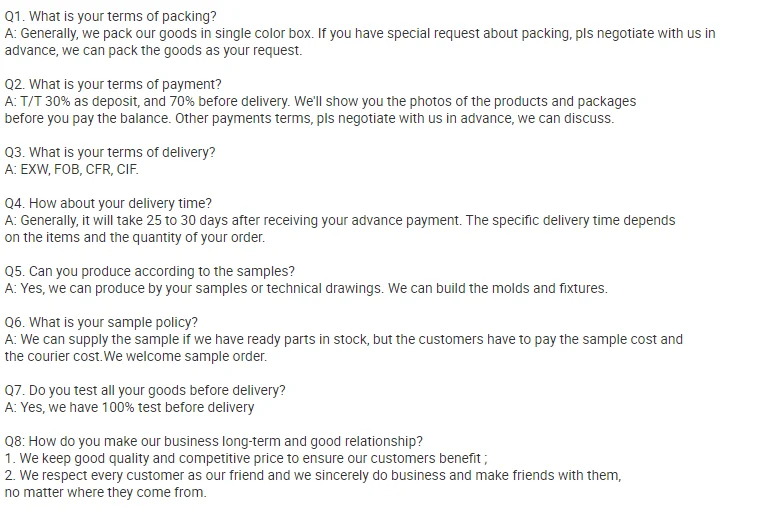Click the Q1 terms of packing question

pos(111,16)
